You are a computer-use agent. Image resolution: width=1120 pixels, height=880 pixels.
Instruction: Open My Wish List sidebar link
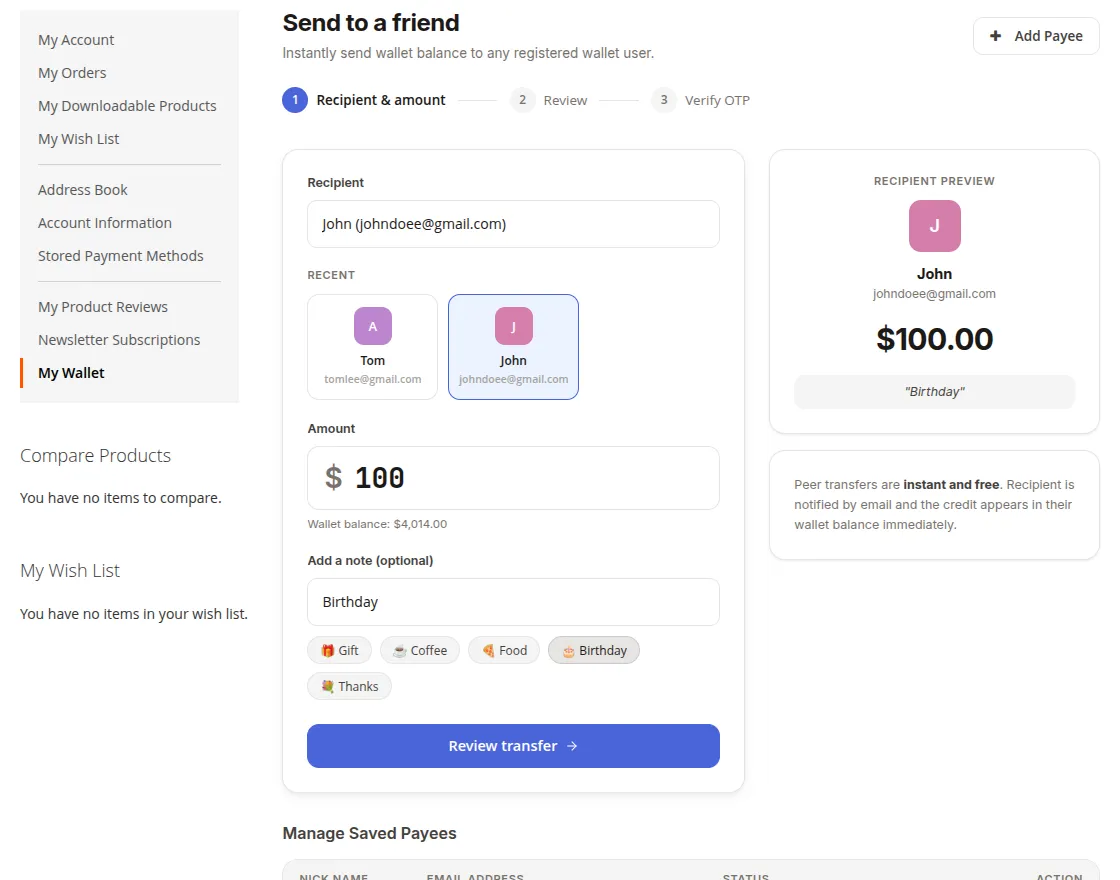pos(79,139)
